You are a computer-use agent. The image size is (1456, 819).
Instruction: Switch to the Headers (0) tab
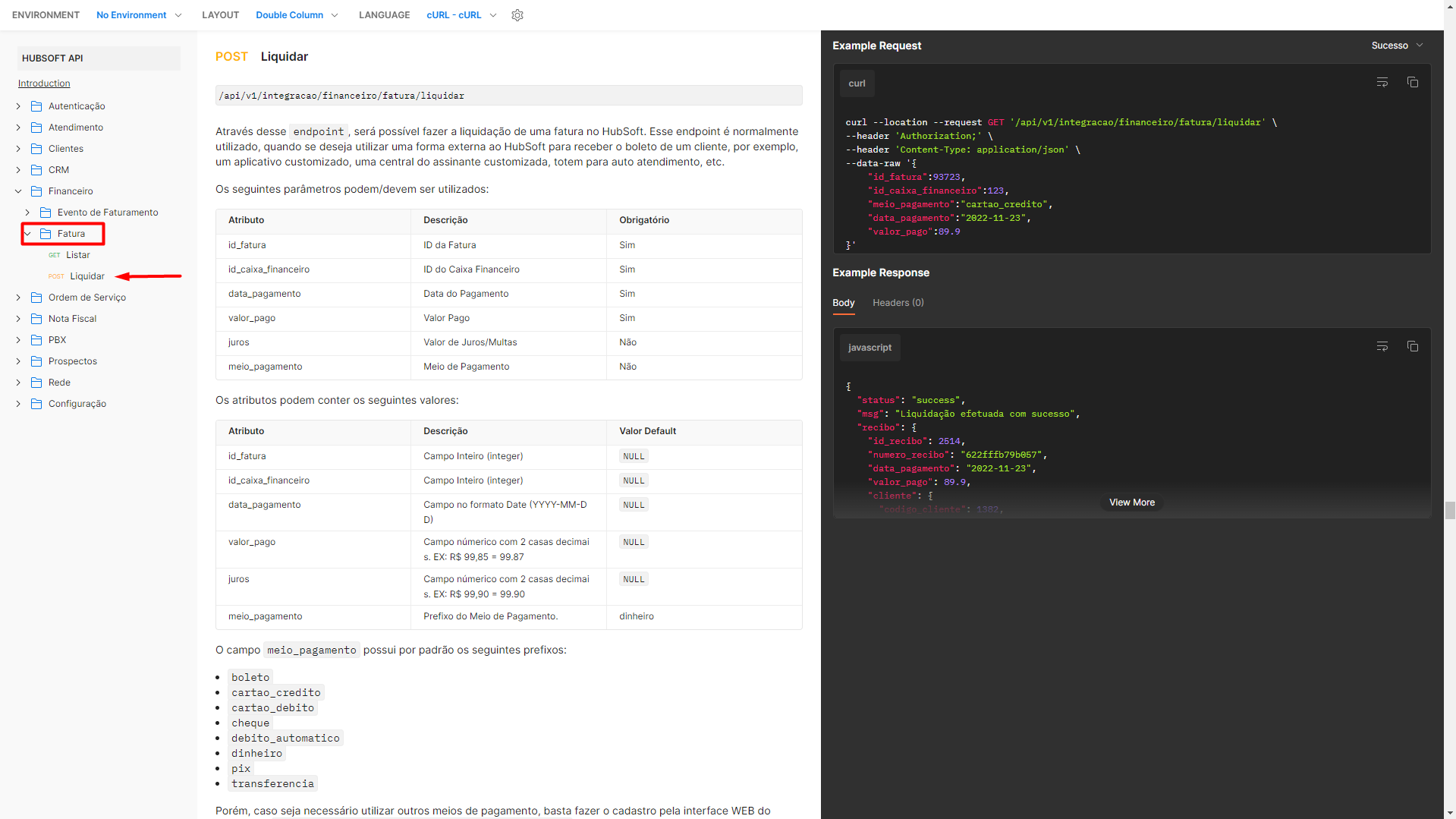(898, 303)
